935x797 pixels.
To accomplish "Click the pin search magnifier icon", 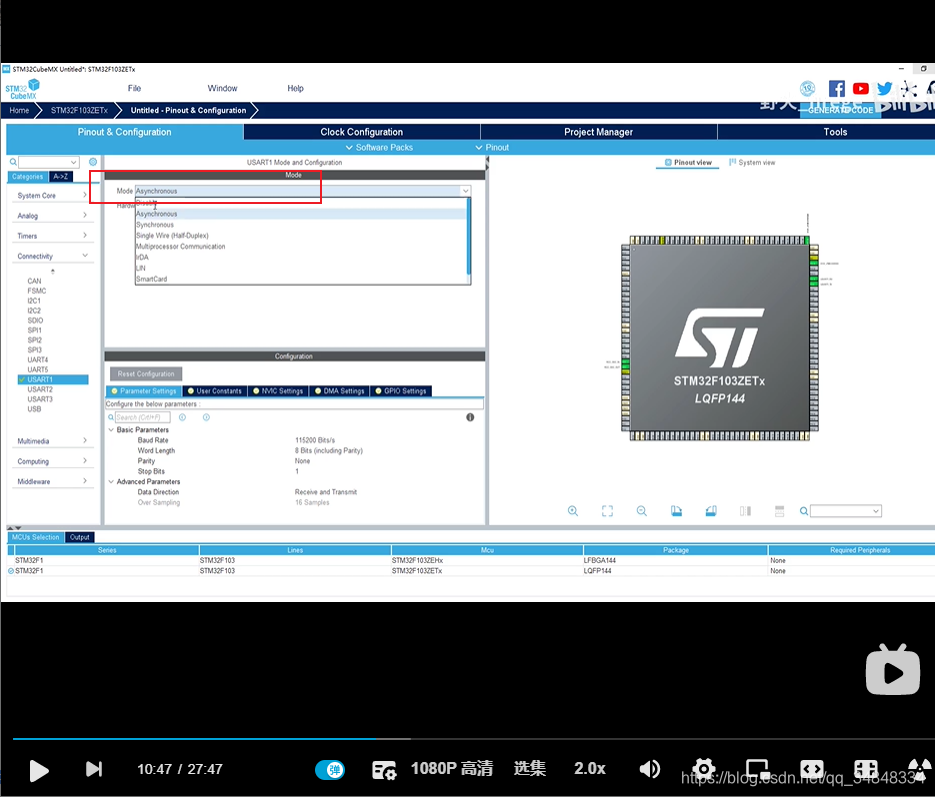I will (x=804, y=511).
